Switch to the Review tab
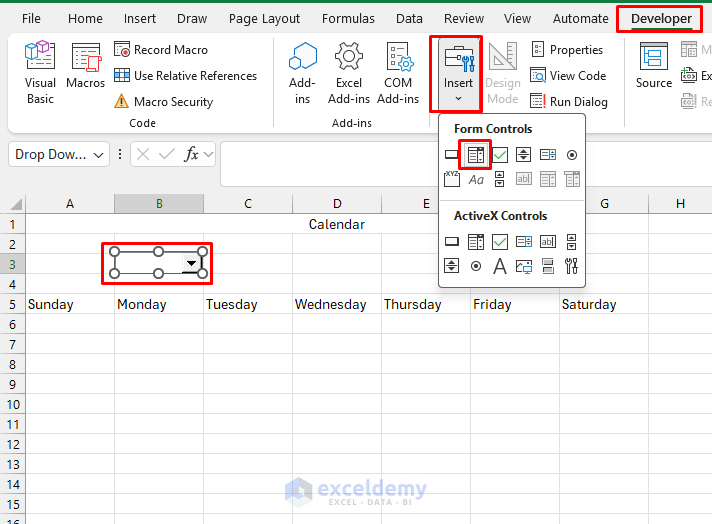 (x=464, y=19)
